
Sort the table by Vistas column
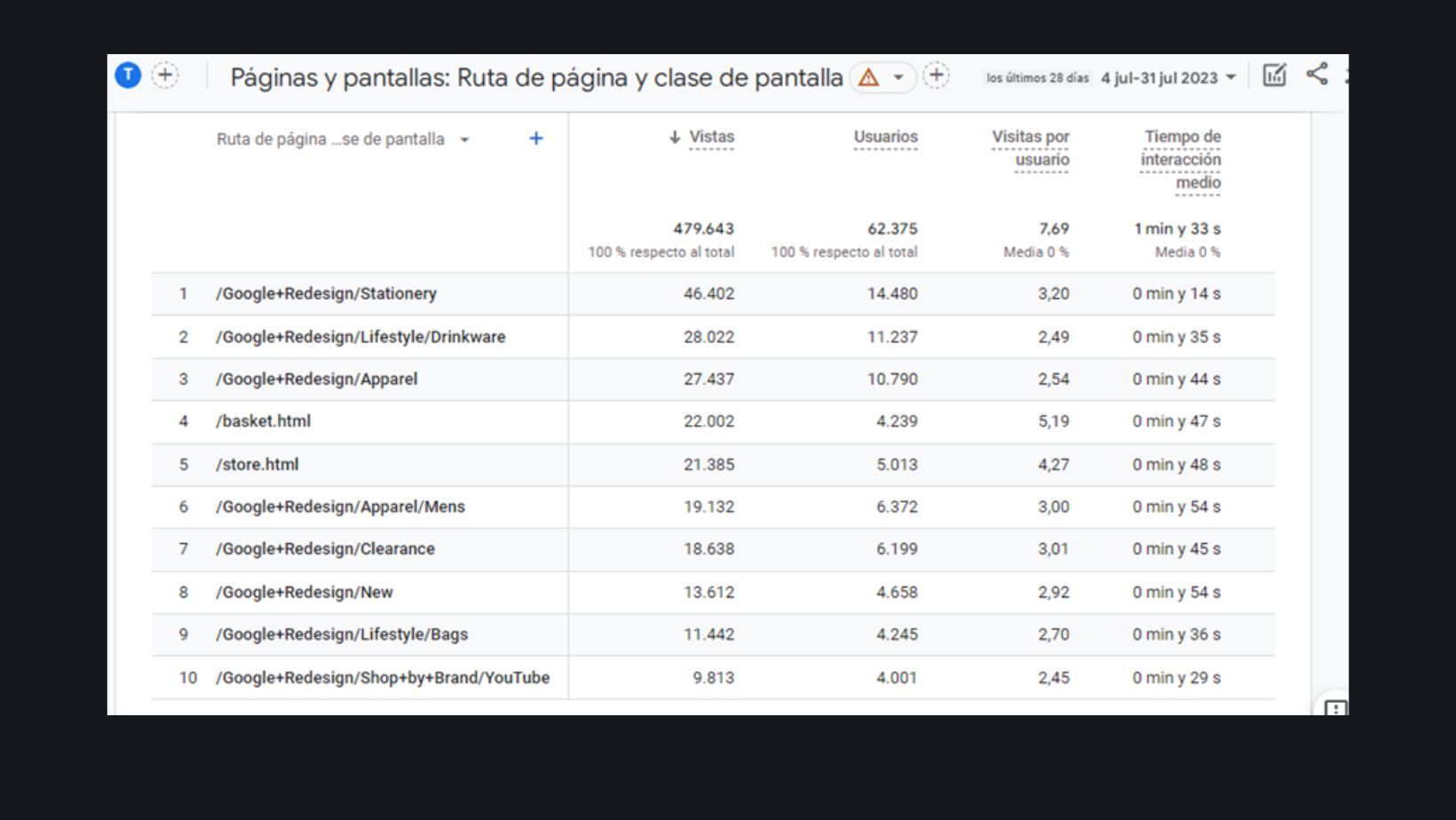[711, 137]
